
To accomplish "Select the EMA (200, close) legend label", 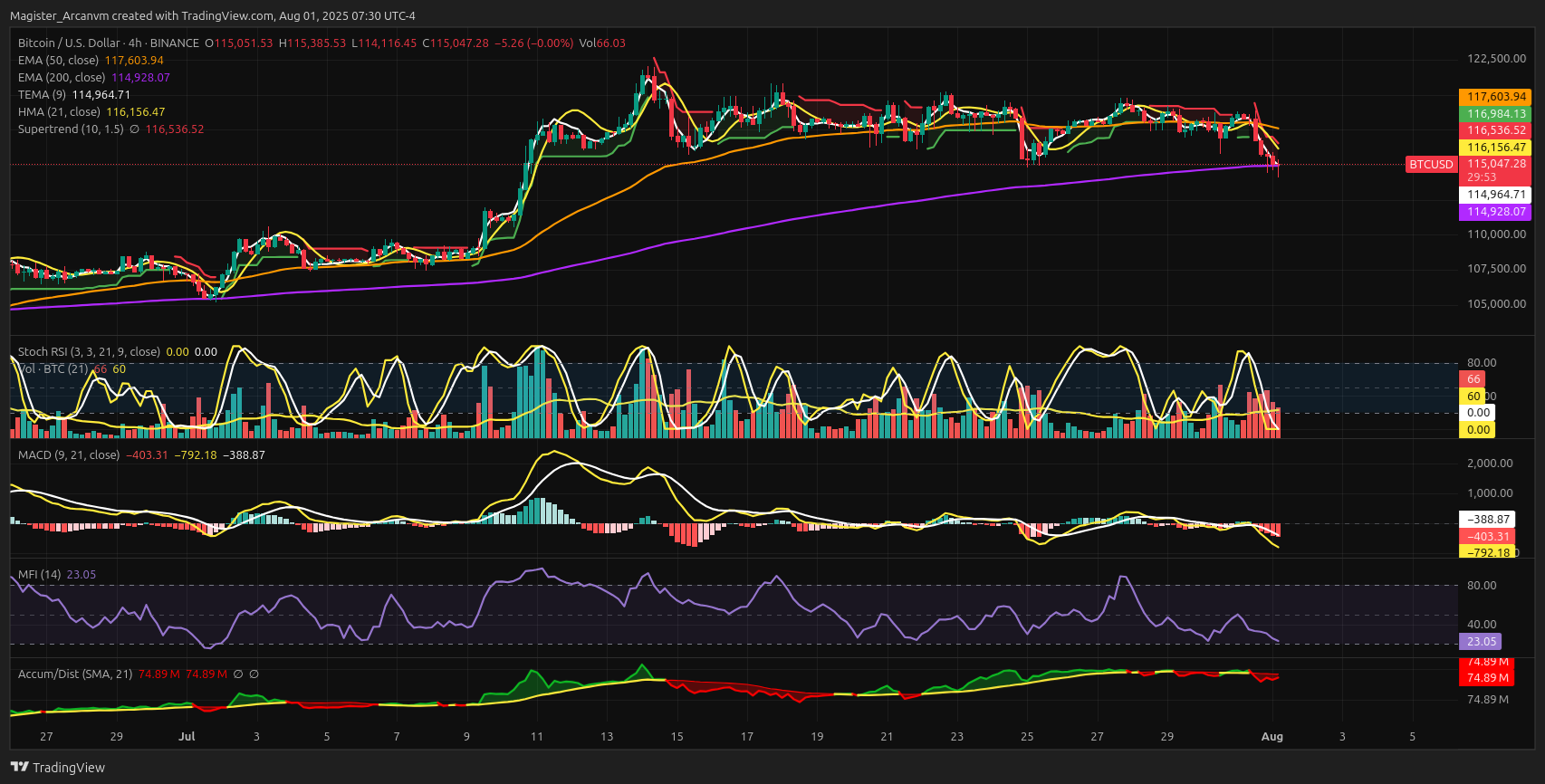I will coord(62,77).
